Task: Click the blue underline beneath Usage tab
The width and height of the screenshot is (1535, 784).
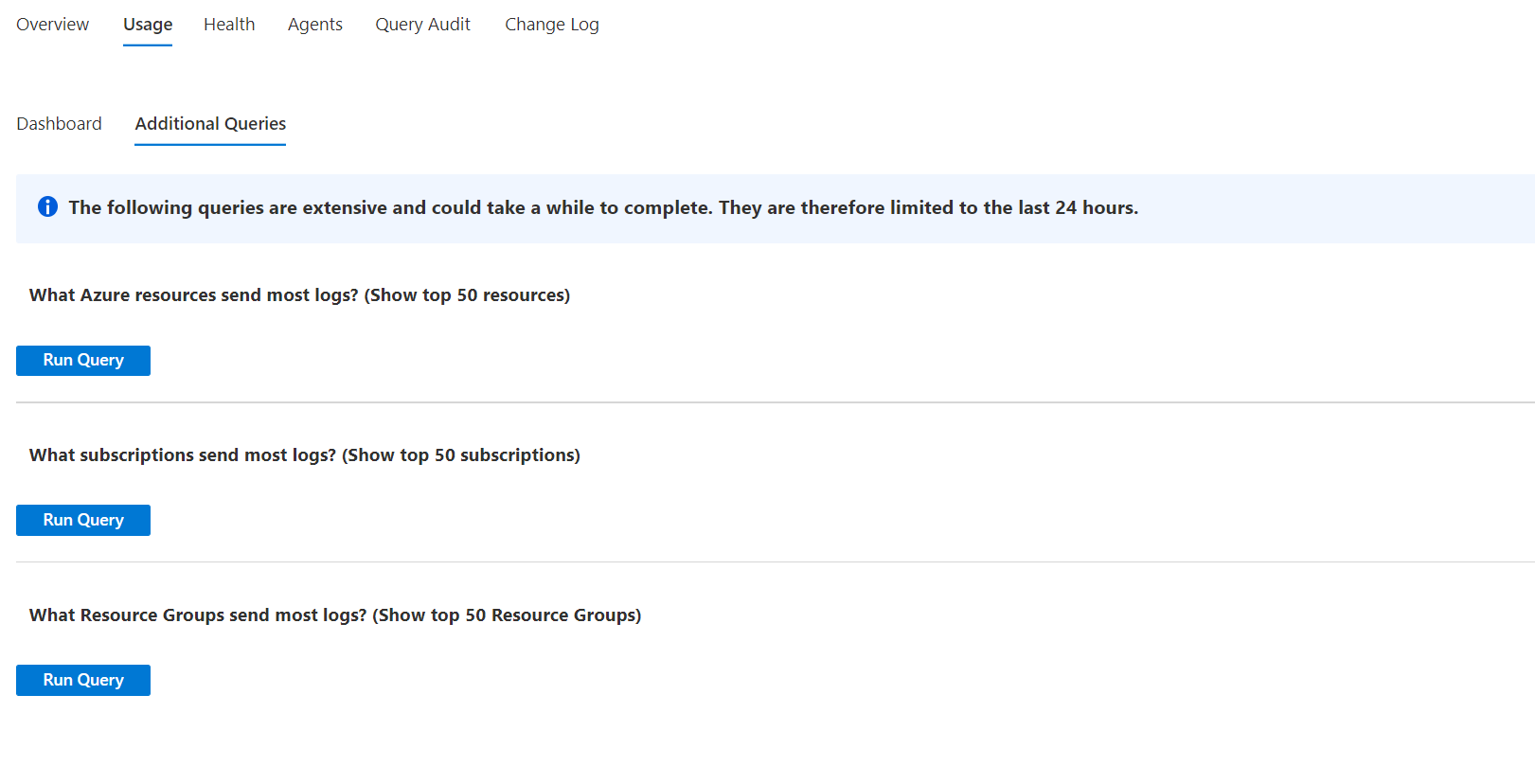Action: pyautogui.click(x=148, y=45)
